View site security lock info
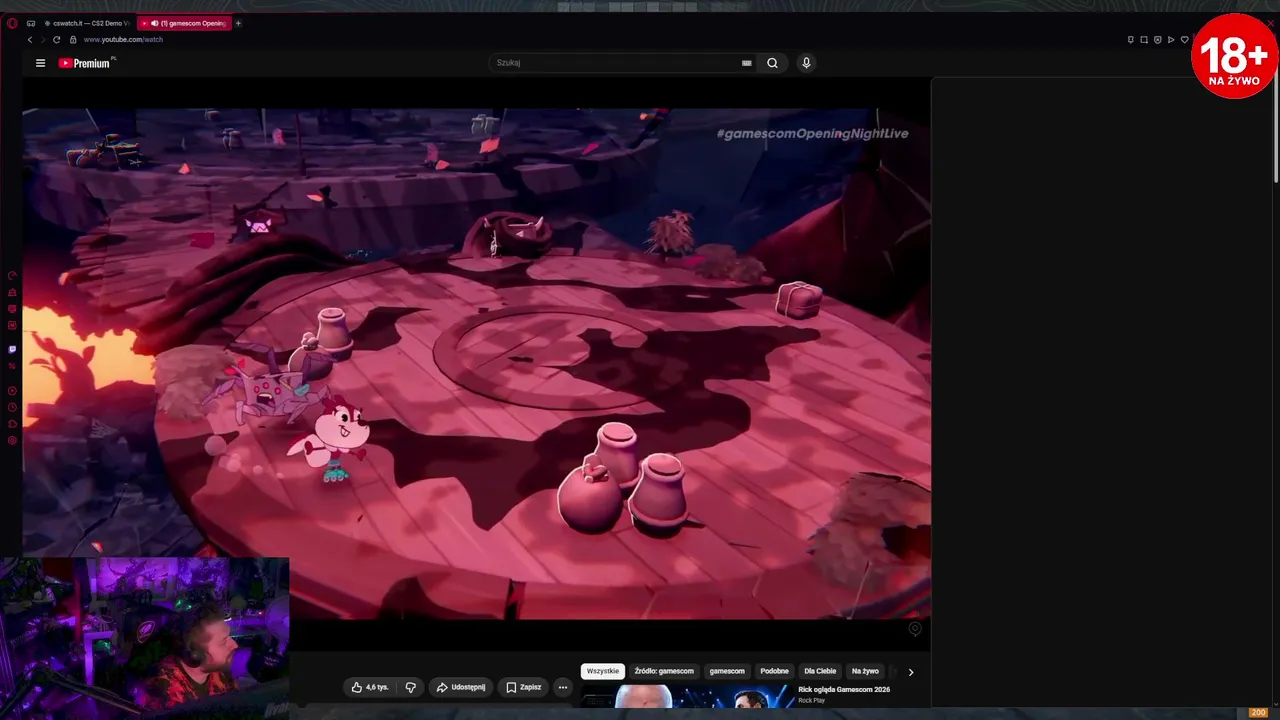Image resolution: width=1280 pixels, height=720 pixels. pos(73,40)
